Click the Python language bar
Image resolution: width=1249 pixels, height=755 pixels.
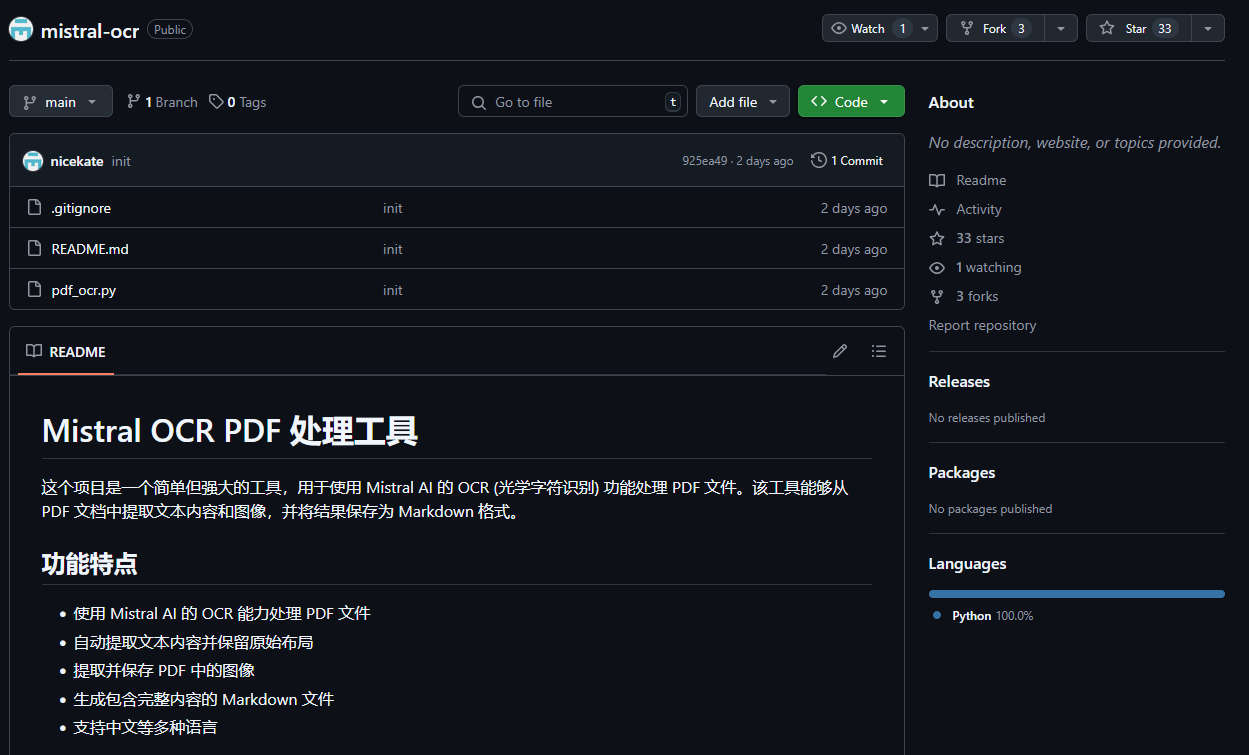pyautogui.click(x=1077, y=594)
